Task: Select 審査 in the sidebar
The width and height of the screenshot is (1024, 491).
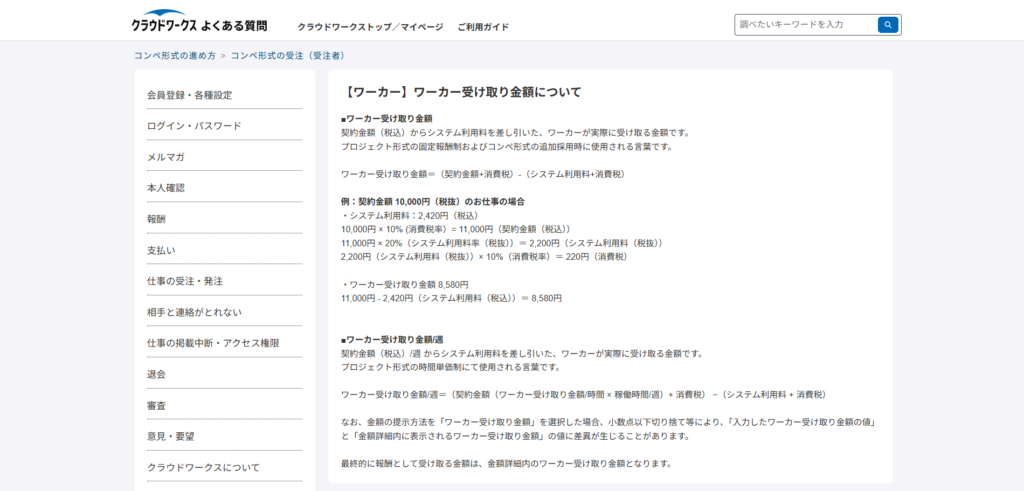Action: (x=157, y=405)
